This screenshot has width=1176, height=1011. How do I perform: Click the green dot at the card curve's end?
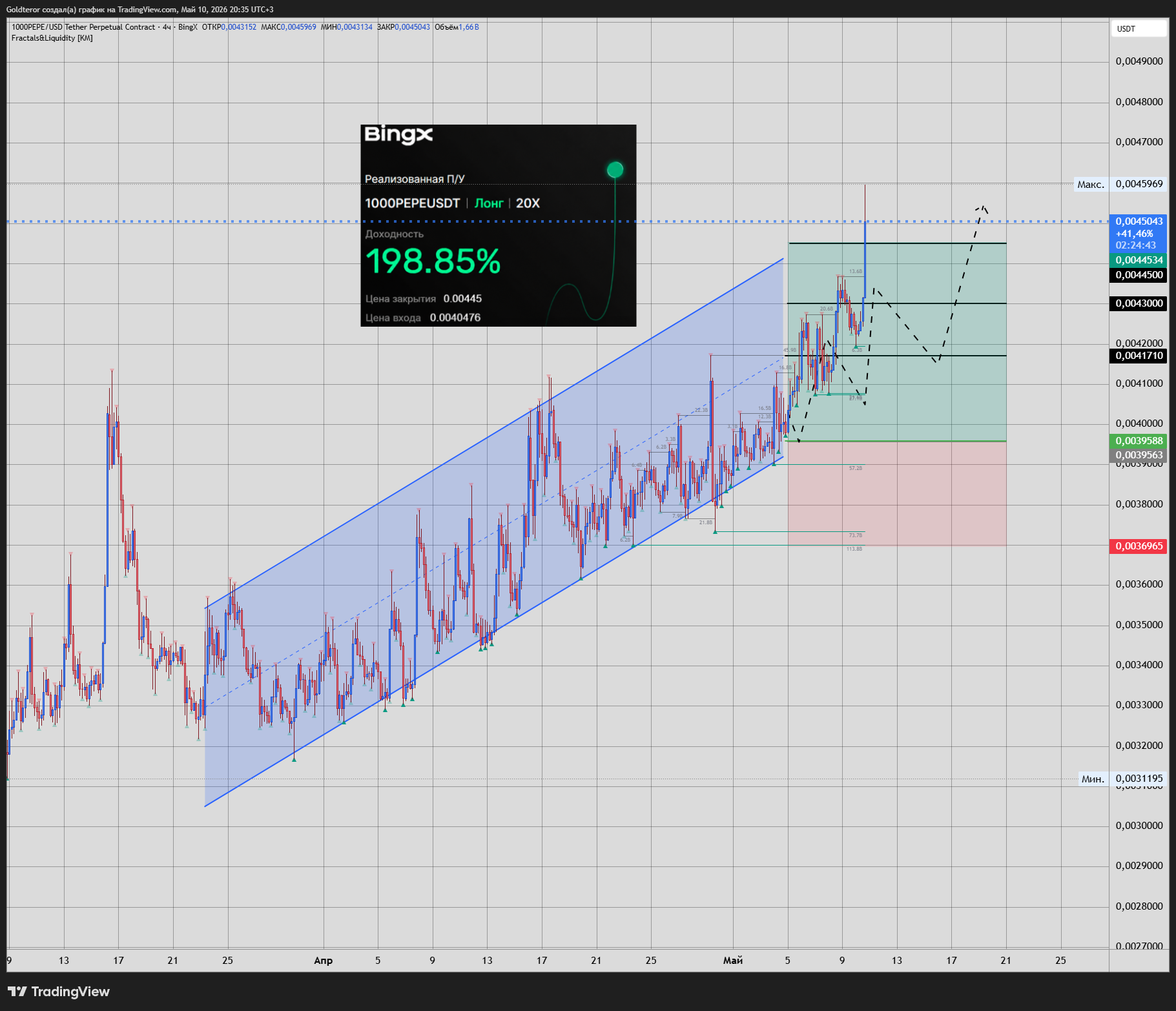click(x=615, y=170)
